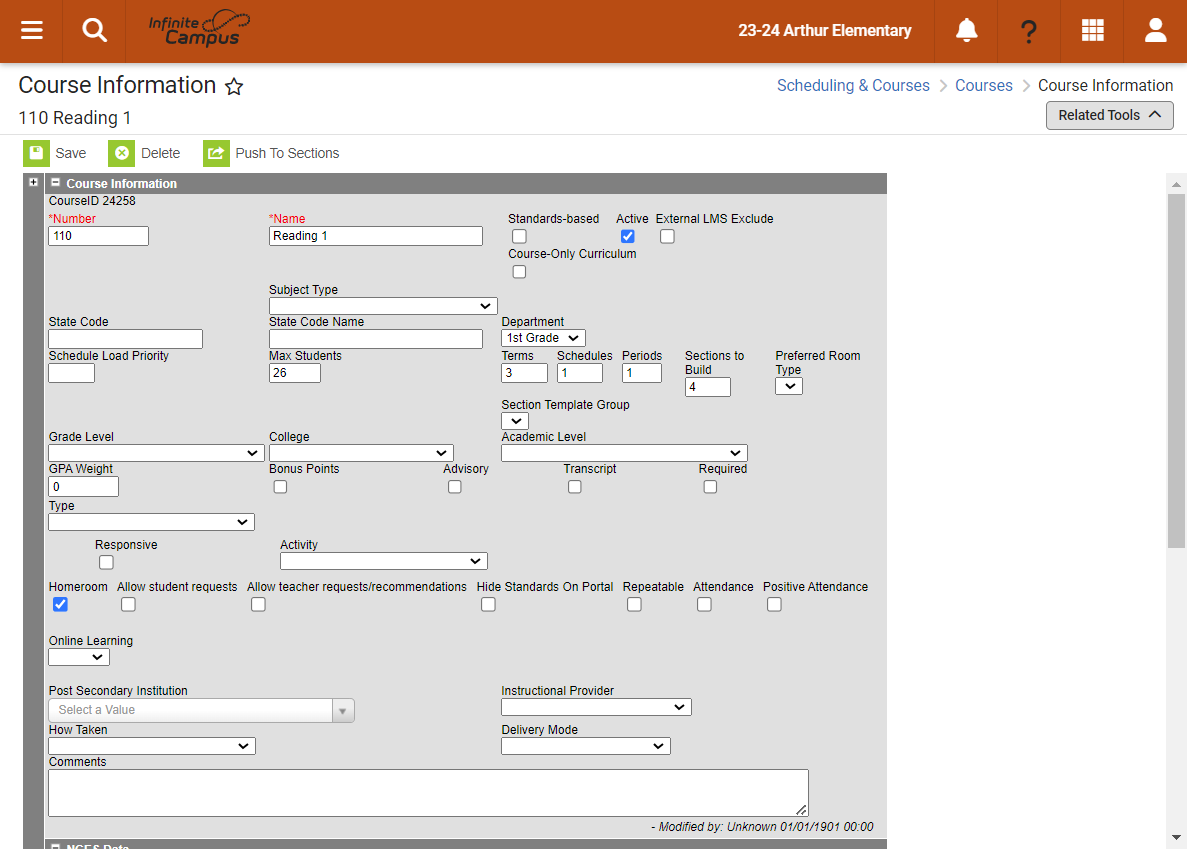Enable the Positive Attendance checkbox
The height and width of the screenshot is (849, 1187).
point(774,605)
